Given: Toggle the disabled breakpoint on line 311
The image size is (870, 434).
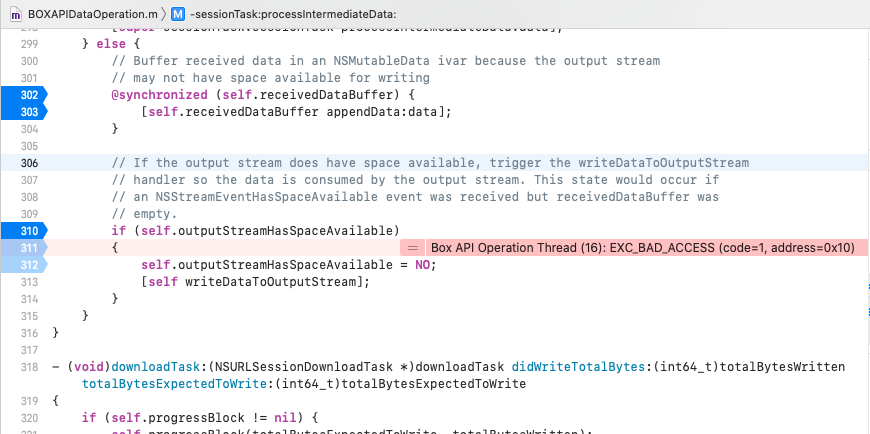Looking at the screenshot, I should tap(24, 248).
